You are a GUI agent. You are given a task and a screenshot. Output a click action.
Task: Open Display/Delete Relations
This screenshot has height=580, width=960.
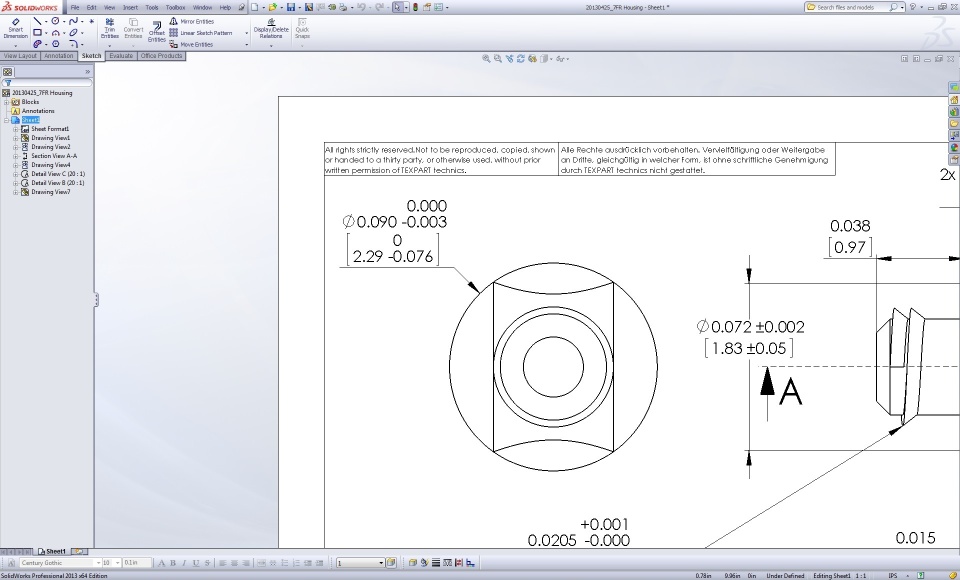(x=271, y=29)
